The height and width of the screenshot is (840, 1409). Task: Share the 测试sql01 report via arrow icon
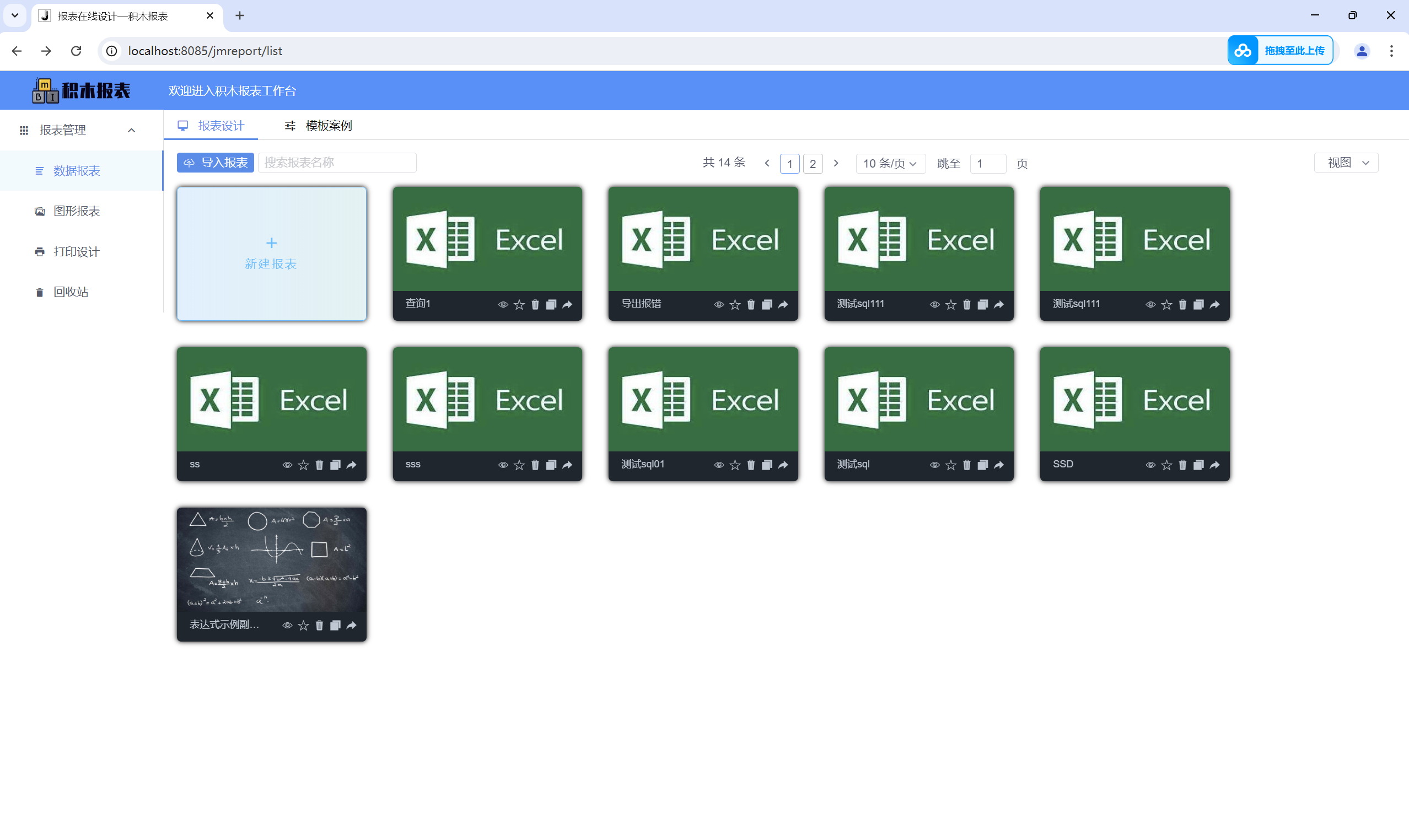pyautogui.click(x=783, y=465)
